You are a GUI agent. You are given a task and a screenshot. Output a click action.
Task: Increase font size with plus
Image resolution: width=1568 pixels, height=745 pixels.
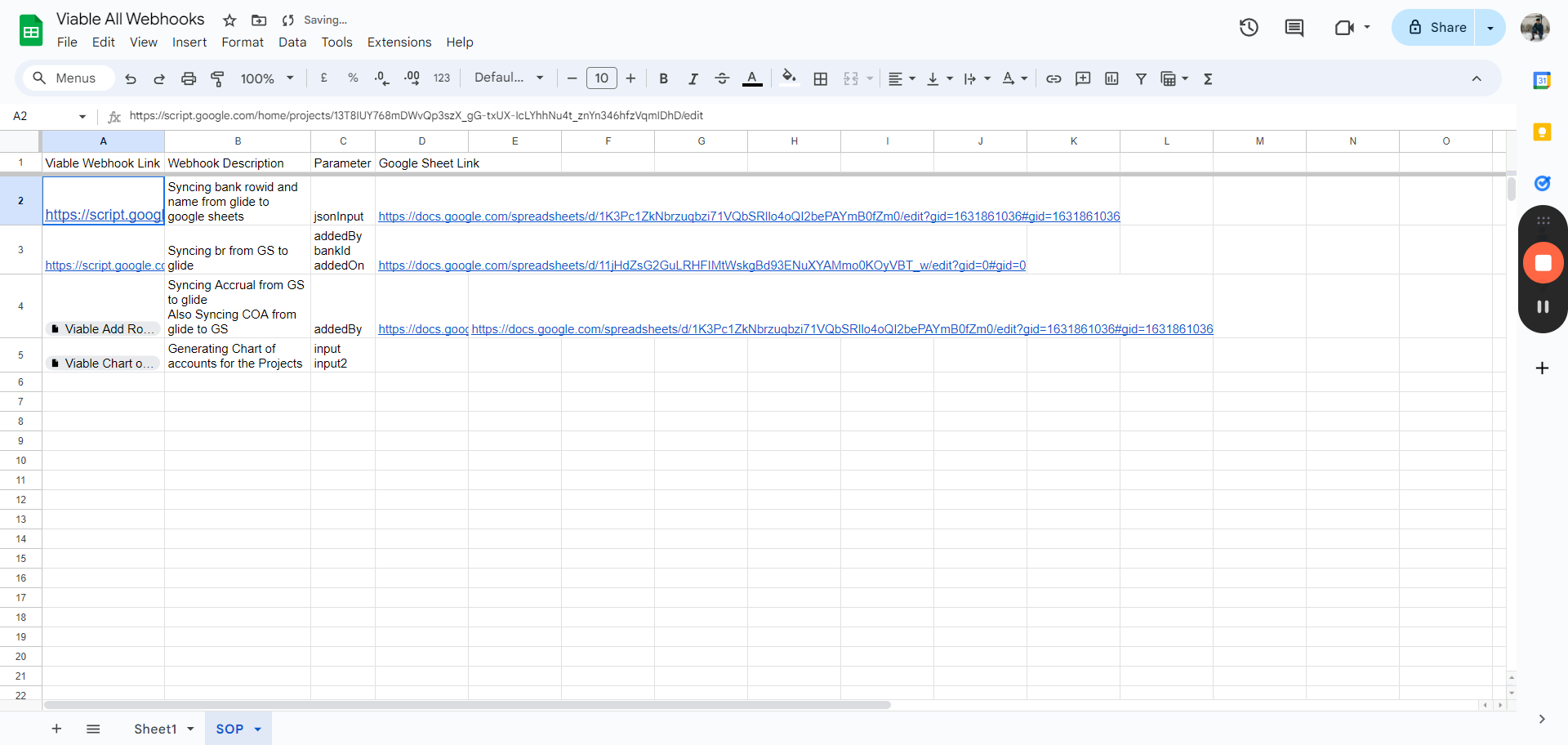(x=630, y=78)
